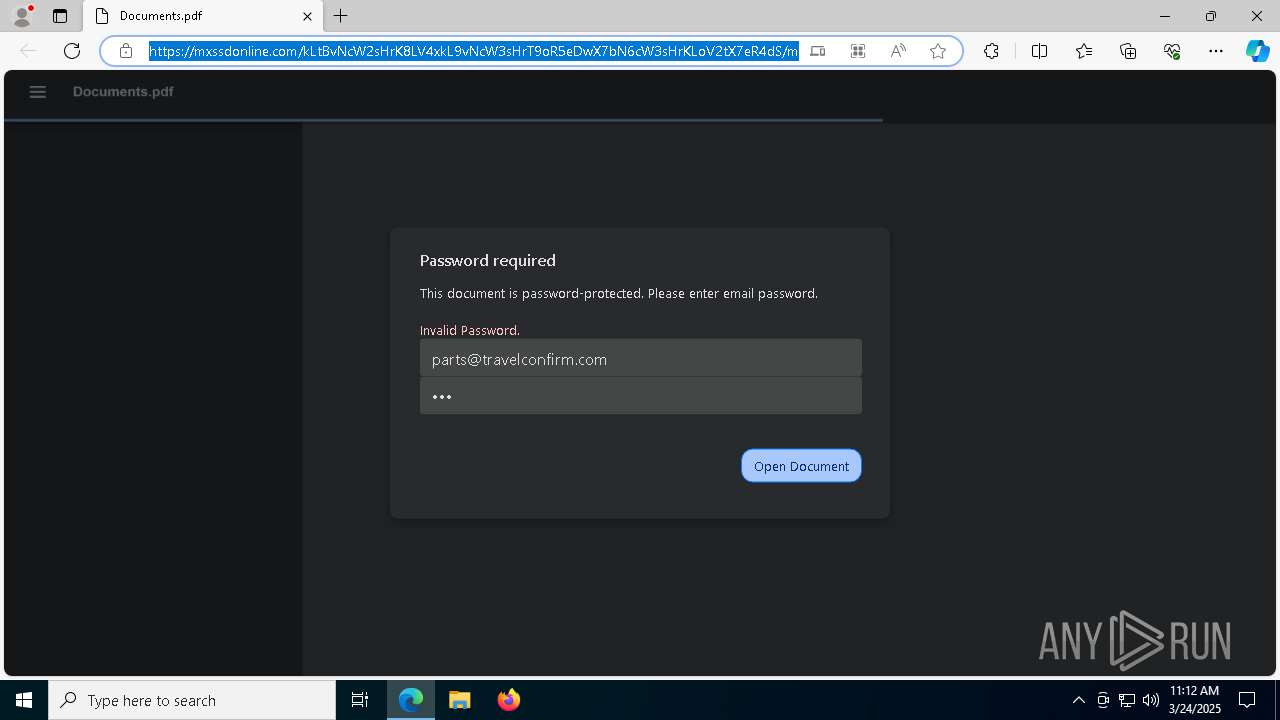Viewport: 1280px width, 720px height.
Task: Open the Collections icon
Action: pos(1128,51)
